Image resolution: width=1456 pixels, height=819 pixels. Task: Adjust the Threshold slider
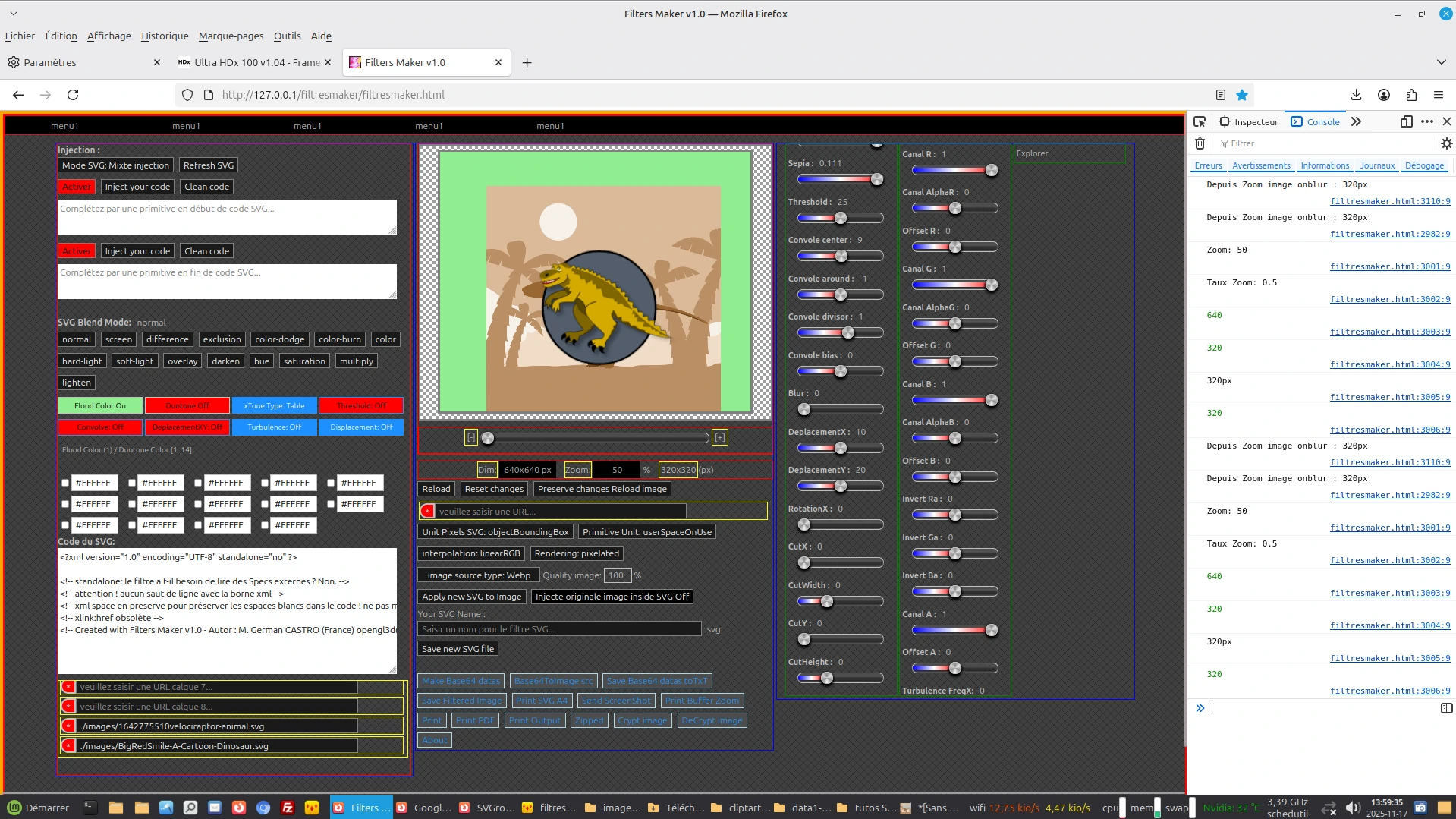840,218
